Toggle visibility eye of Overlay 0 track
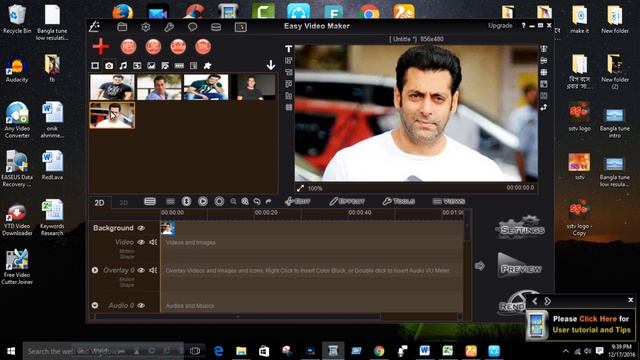This screenshot has width=640, height=360. pyautogui.click(x=141, y=270)
